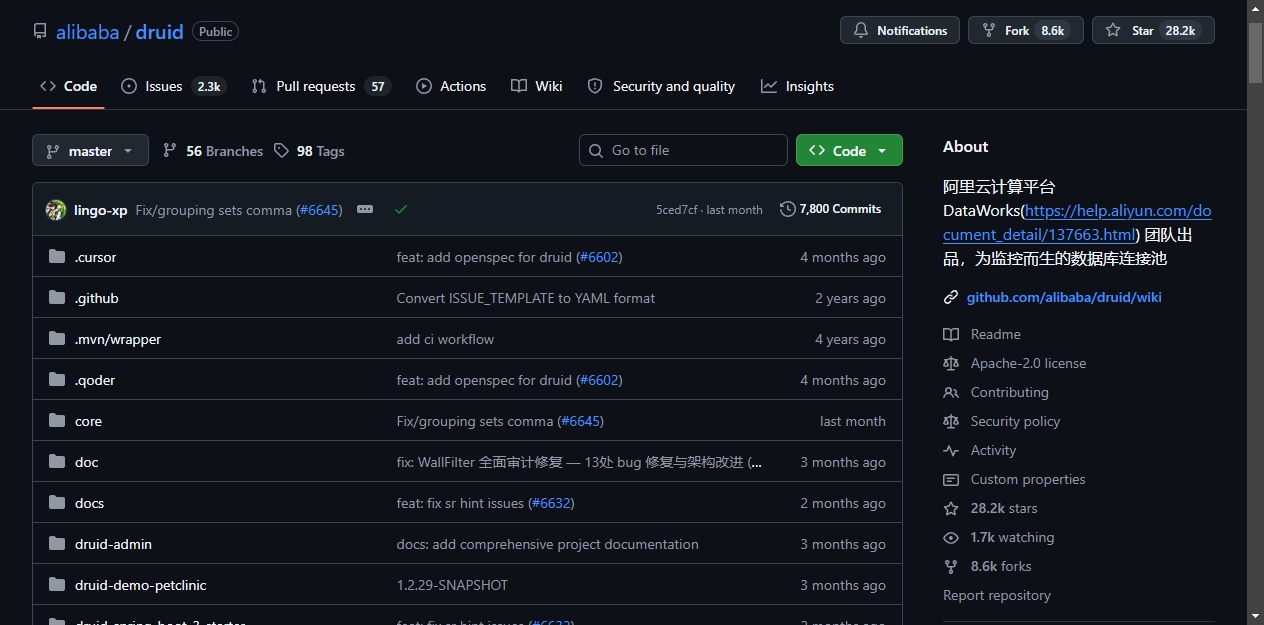Image resolution: width=1264 pixels, height=625 pixels.
Task: Open #6602 link in the .cursor row
Action: tap(599, 257)
